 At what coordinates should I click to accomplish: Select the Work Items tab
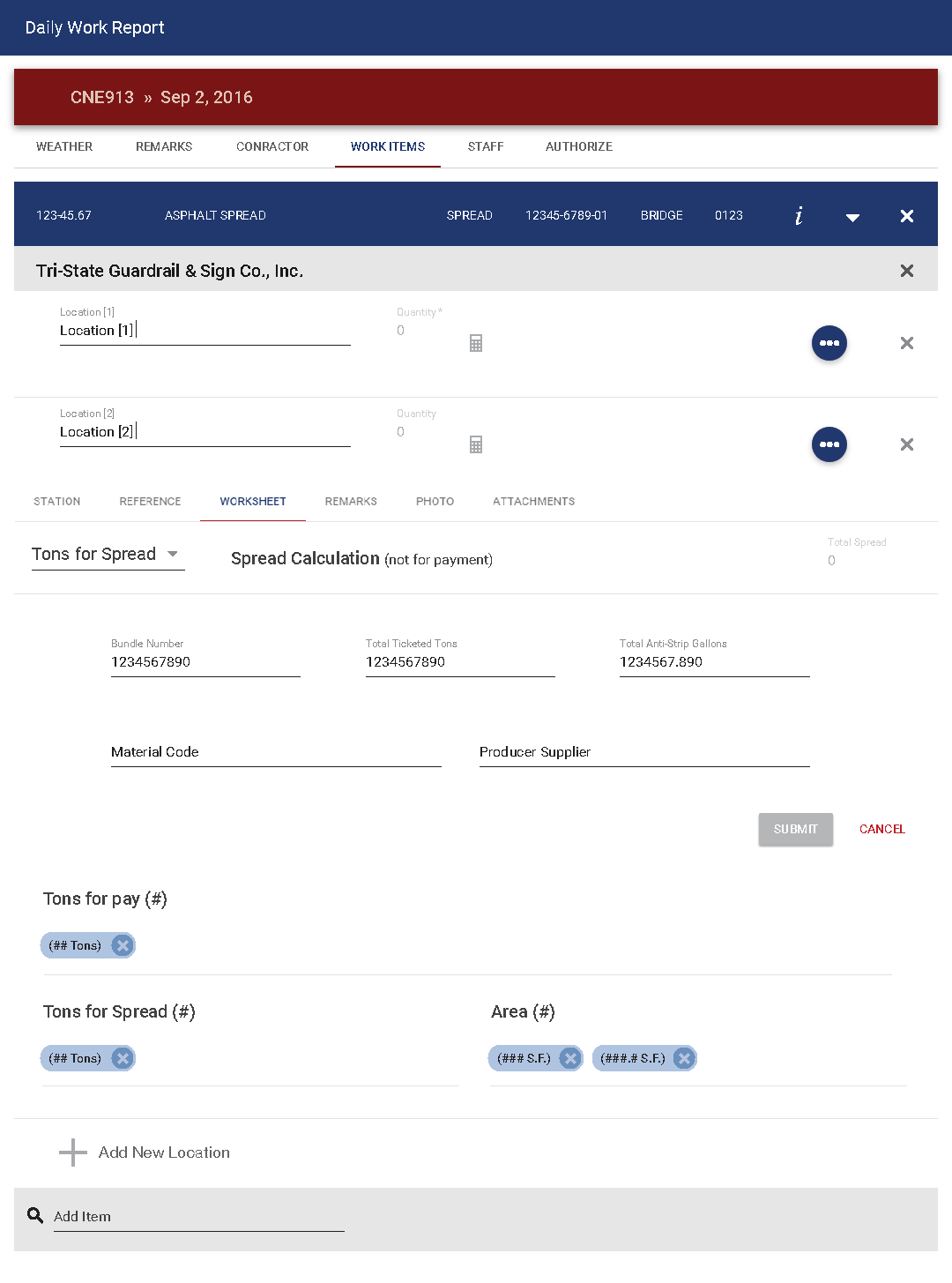pos(388,146)
